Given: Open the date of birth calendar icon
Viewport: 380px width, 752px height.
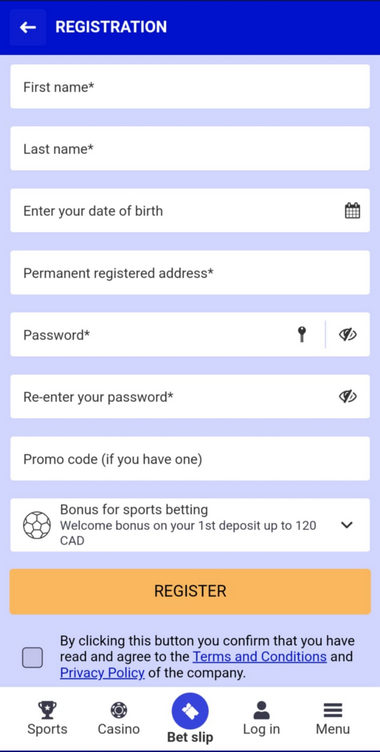Looking at the screenshot, I should 352,211.
